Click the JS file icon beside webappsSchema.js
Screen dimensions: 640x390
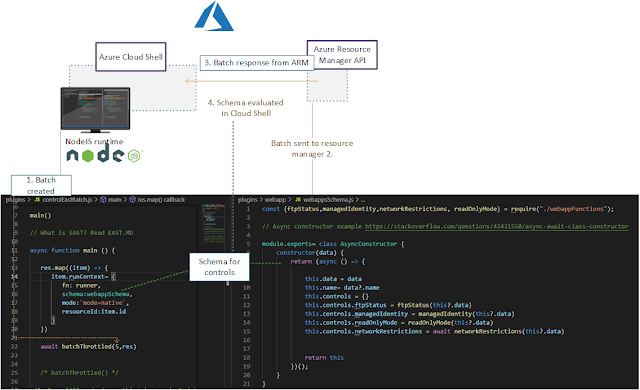point(298,199)
